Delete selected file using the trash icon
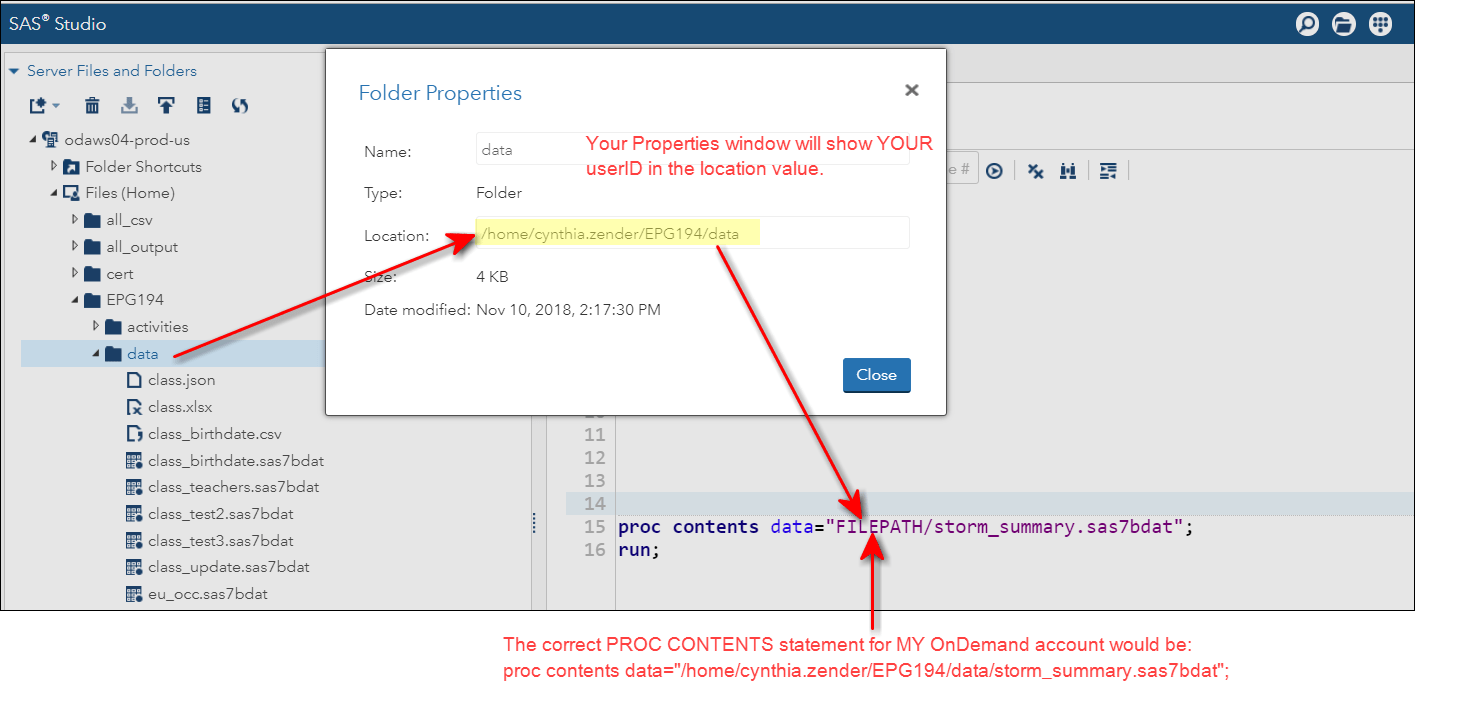 pos(91,105)
